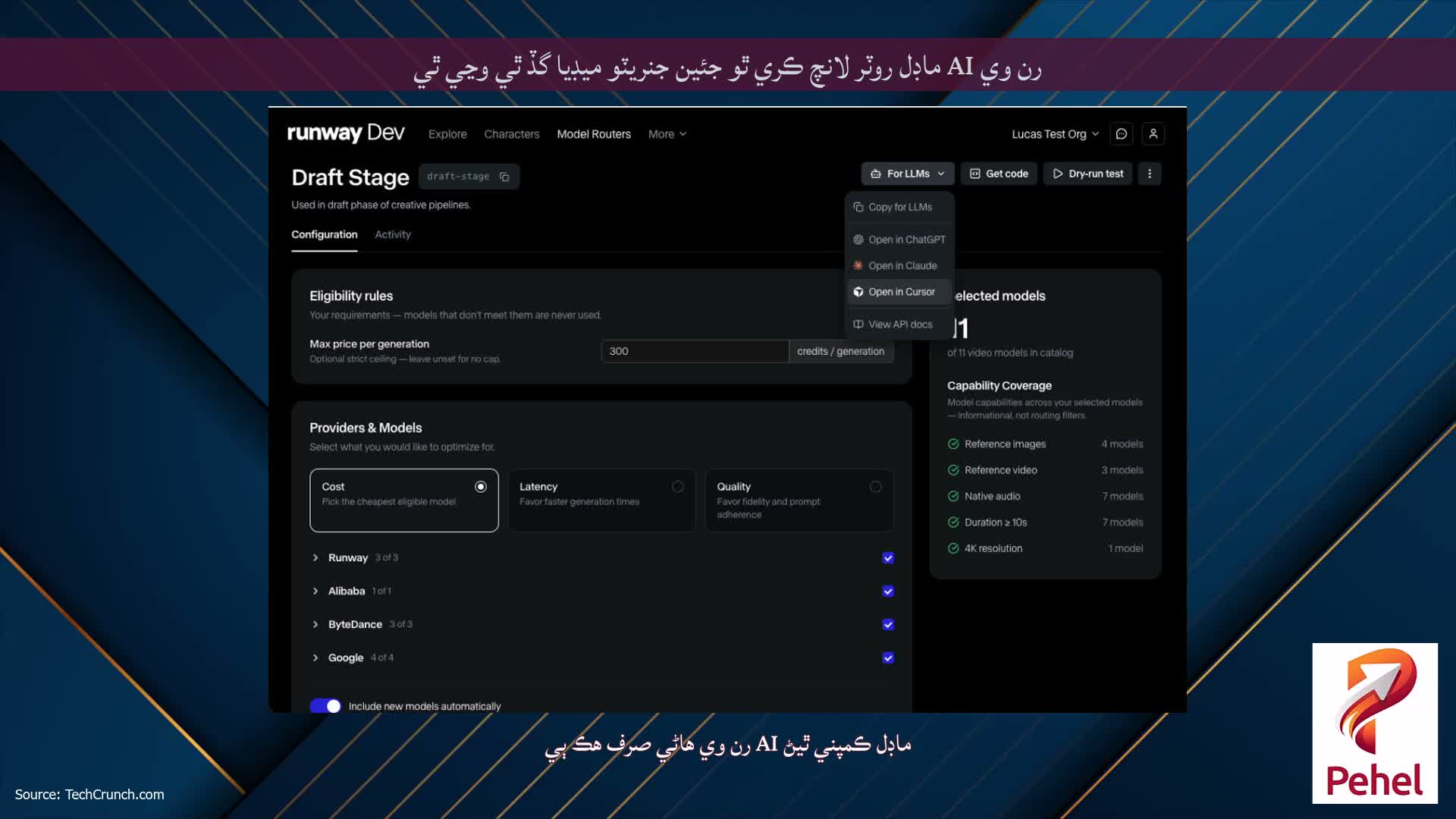The image size is (1456, 819).
Task: Click the ChatGPT icon in menu
Action: (858, 240)
